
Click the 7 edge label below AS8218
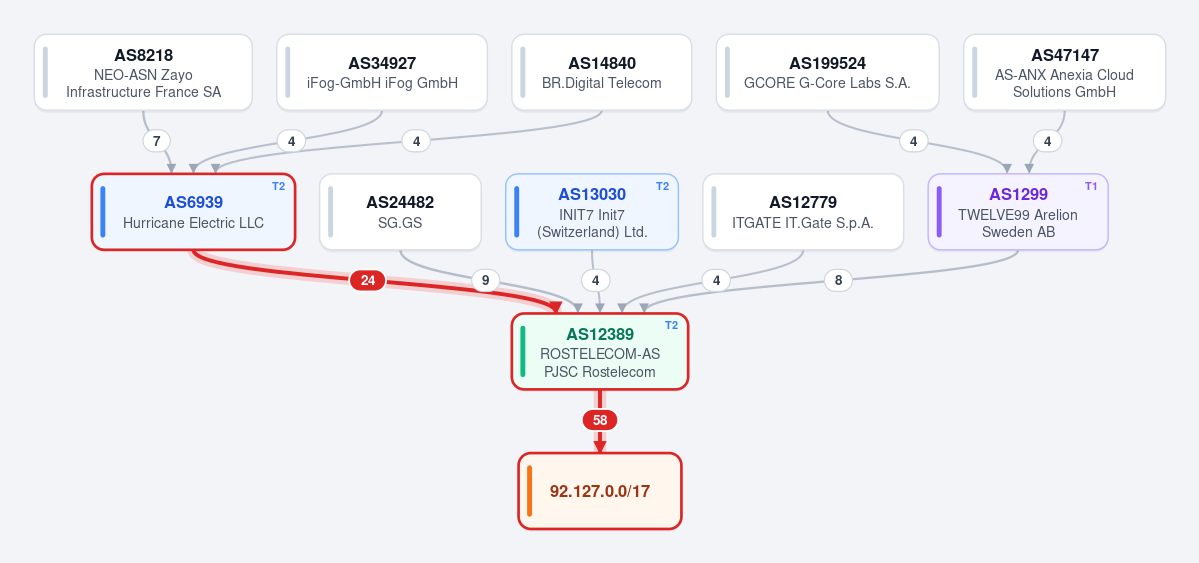click(157, 141)
